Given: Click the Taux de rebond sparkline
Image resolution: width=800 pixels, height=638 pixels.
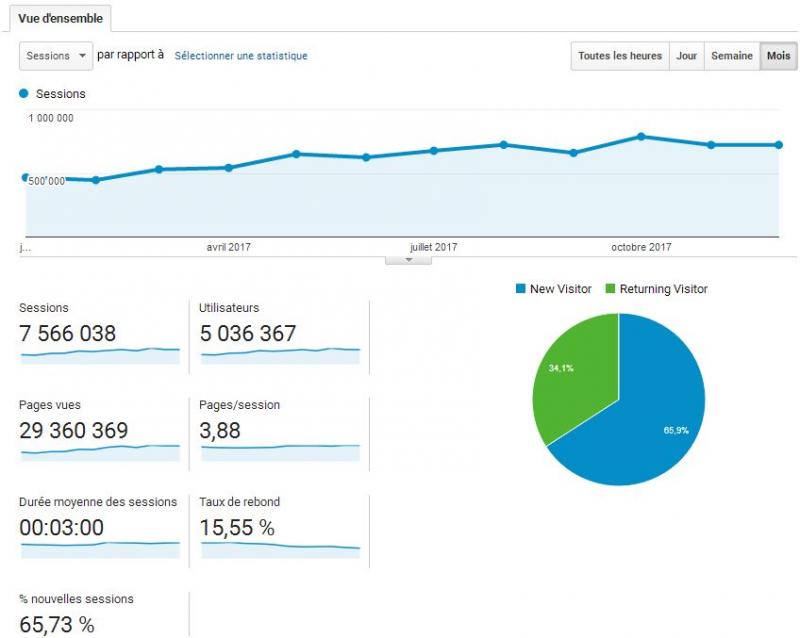Looking at the screenshot, I should (x=280, y=548).
